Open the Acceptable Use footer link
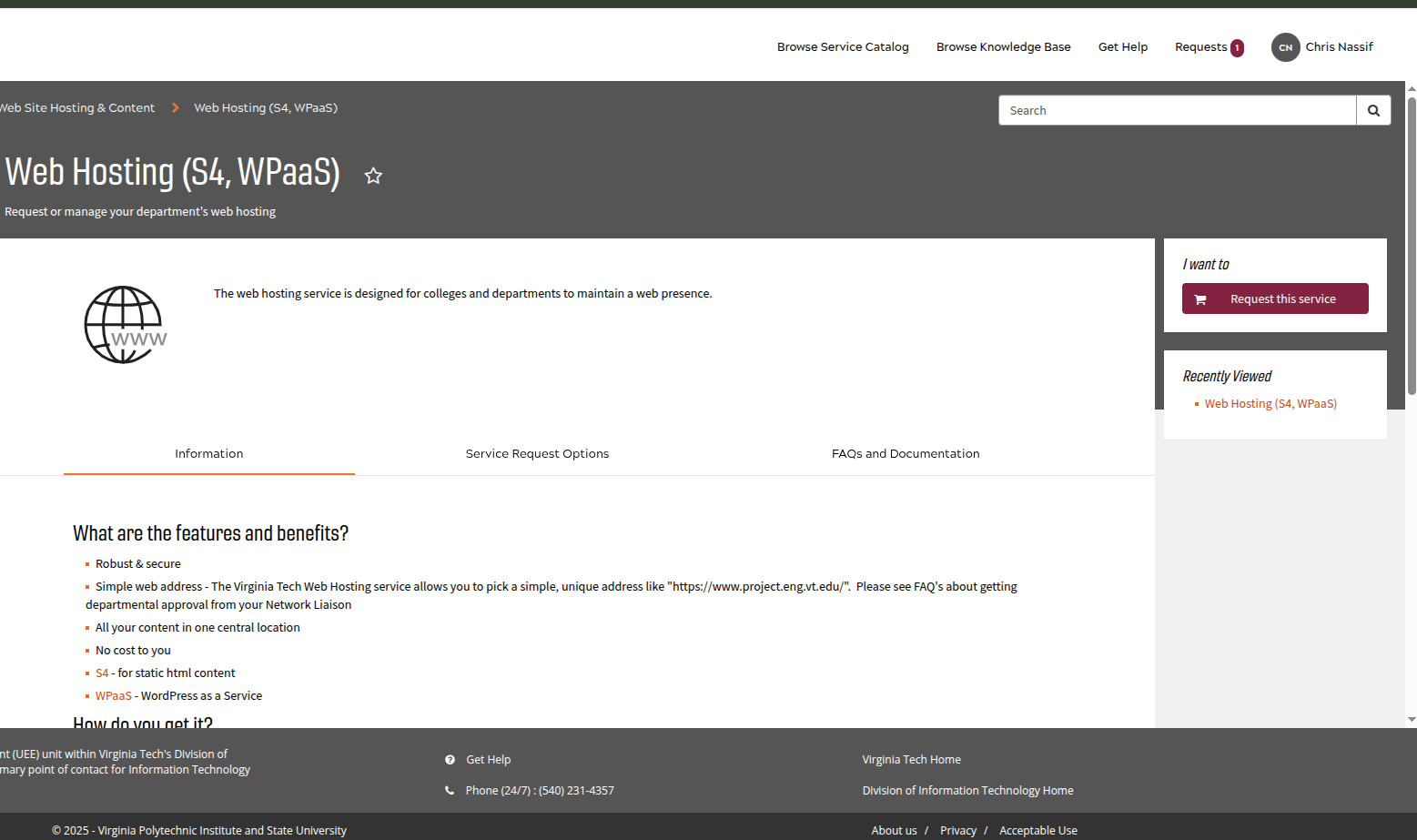Viewport: 1417px width, 840px height. pos(1038,831)
